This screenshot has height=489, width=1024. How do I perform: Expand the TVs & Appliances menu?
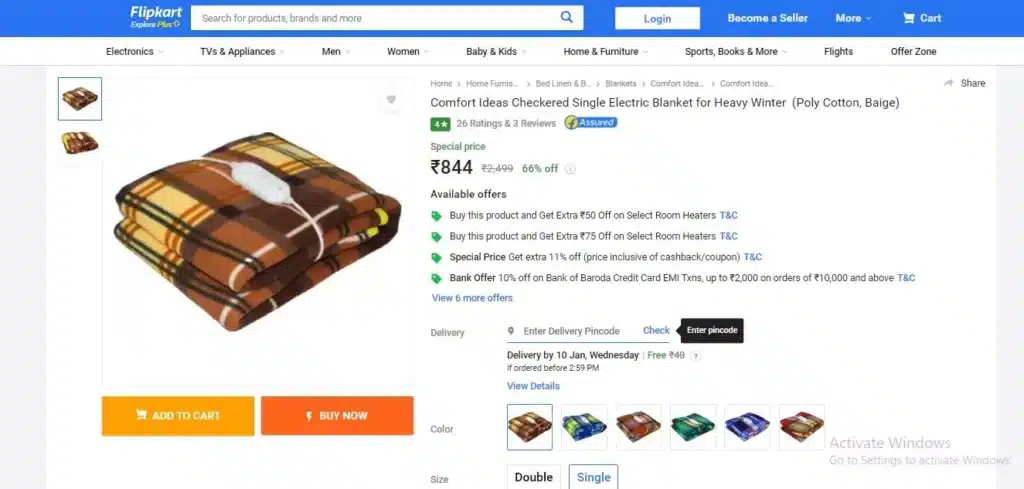242,52
